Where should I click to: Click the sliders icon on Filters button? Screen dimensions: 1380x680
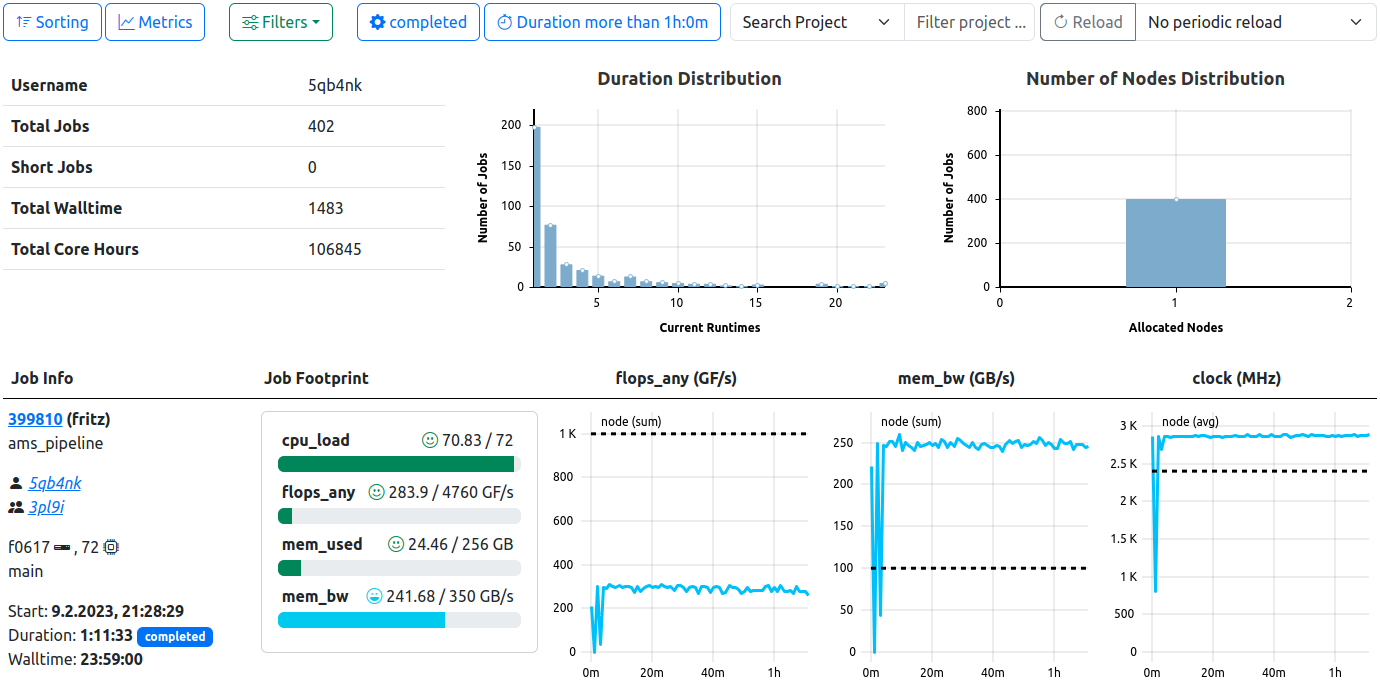coord(252,22)
